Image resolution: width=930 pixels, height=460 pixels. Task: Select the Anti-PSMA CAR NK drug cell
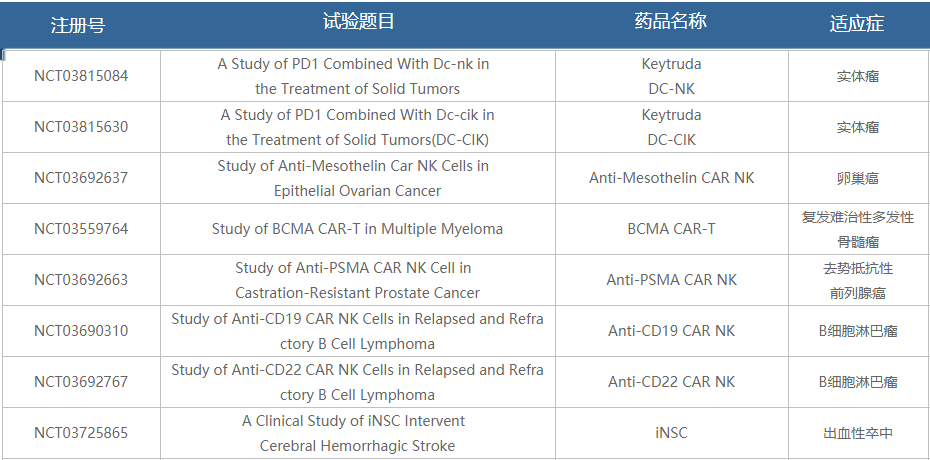pos(671,280)
